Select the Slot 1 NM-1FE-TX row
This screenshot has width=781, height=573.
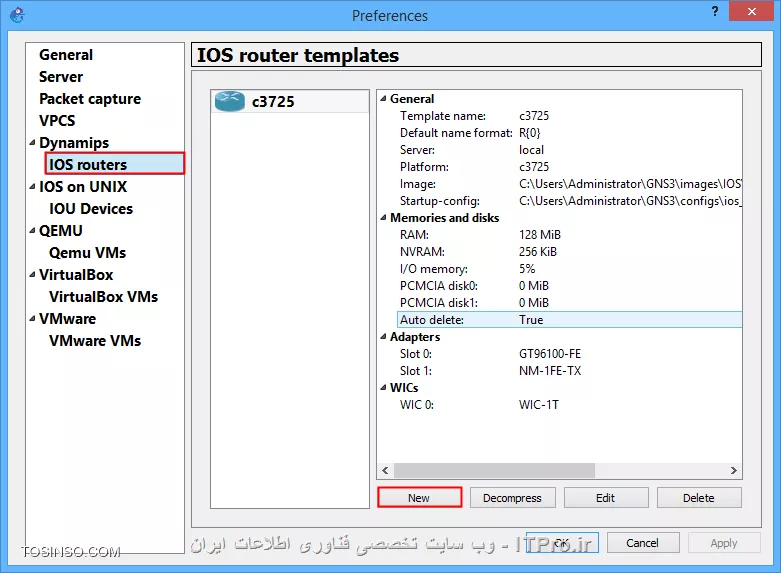[x=570, y=371]
